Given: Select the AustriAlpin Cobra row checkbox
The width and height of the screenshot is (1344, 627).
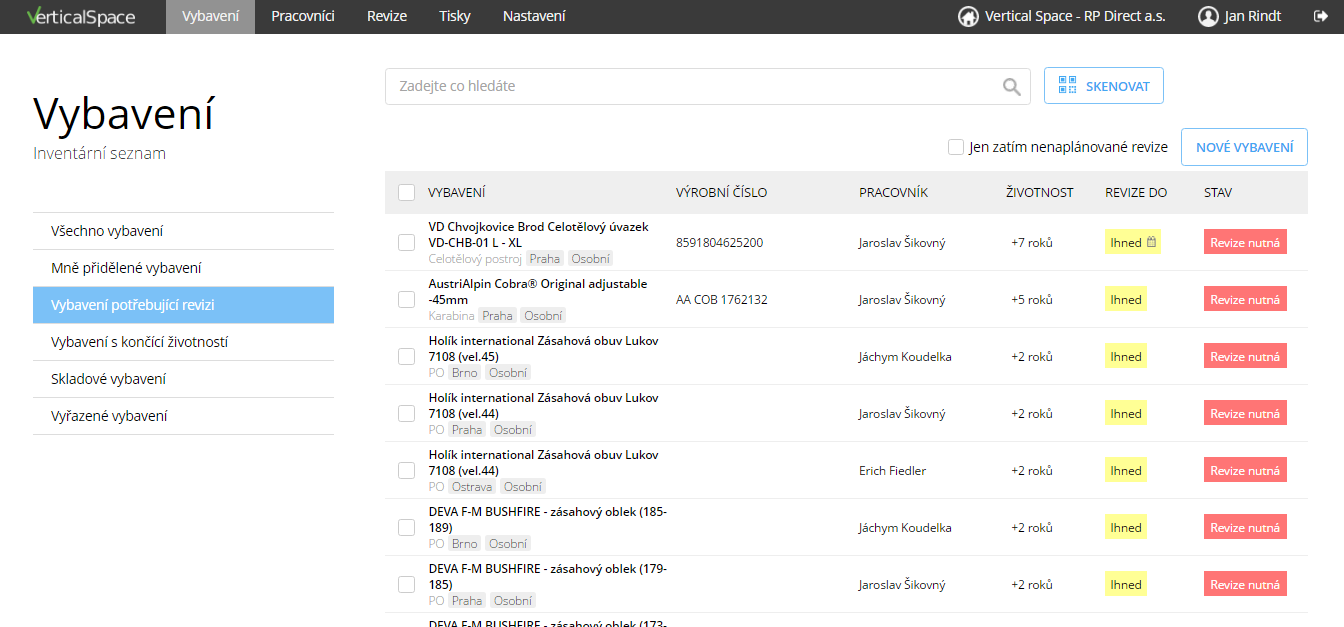Looking at the screenshot, I should click(x=406, y=299).
